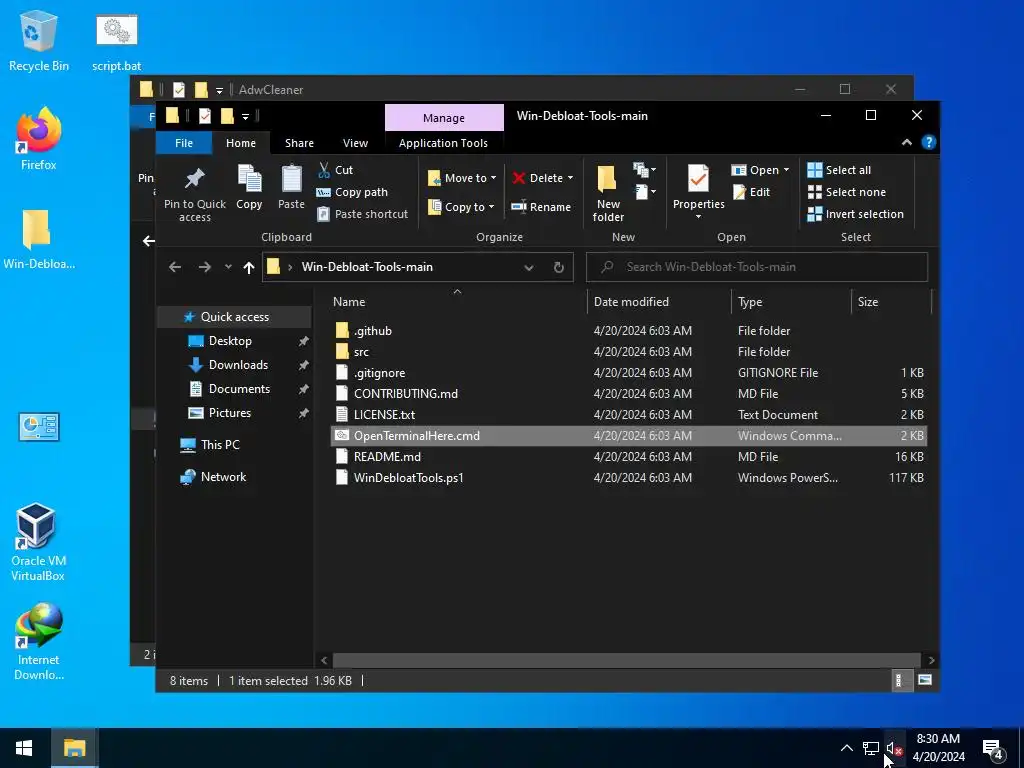Click File Explorer on the taskbar
The width and height of the screenshot is (1024, 768).
(x=74, y=748)
